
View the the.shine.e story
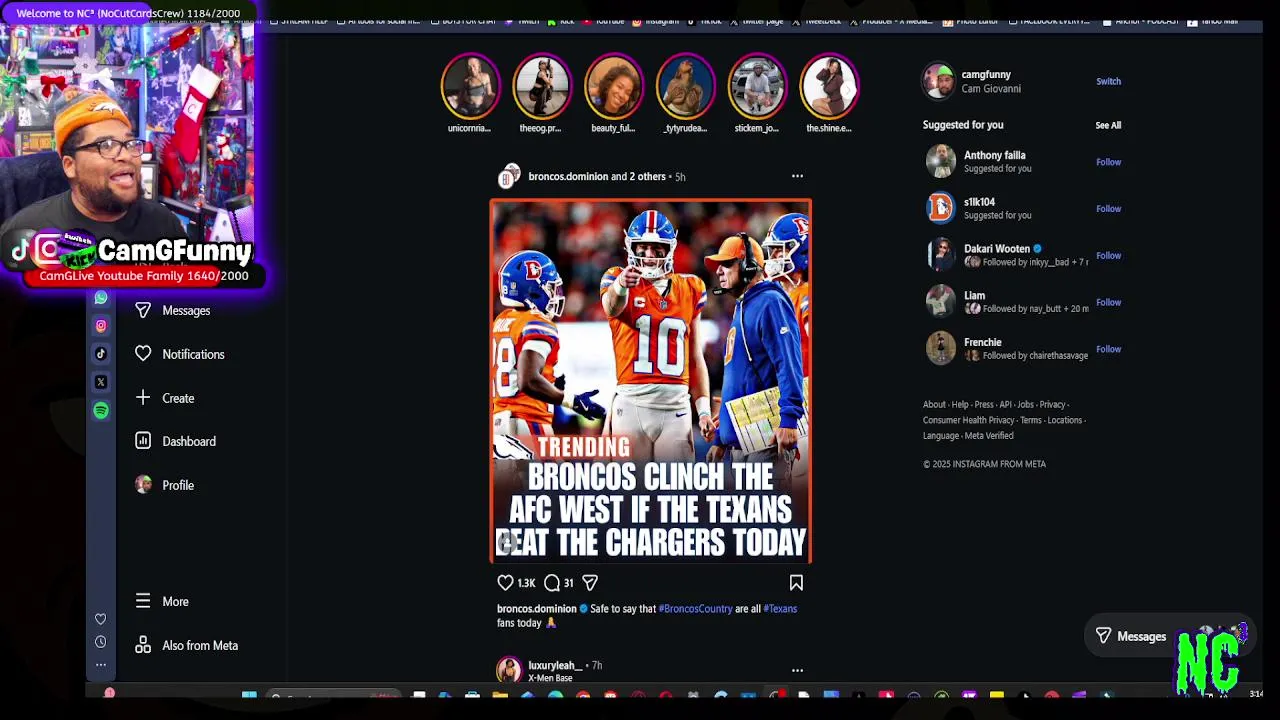coord(829,87)
